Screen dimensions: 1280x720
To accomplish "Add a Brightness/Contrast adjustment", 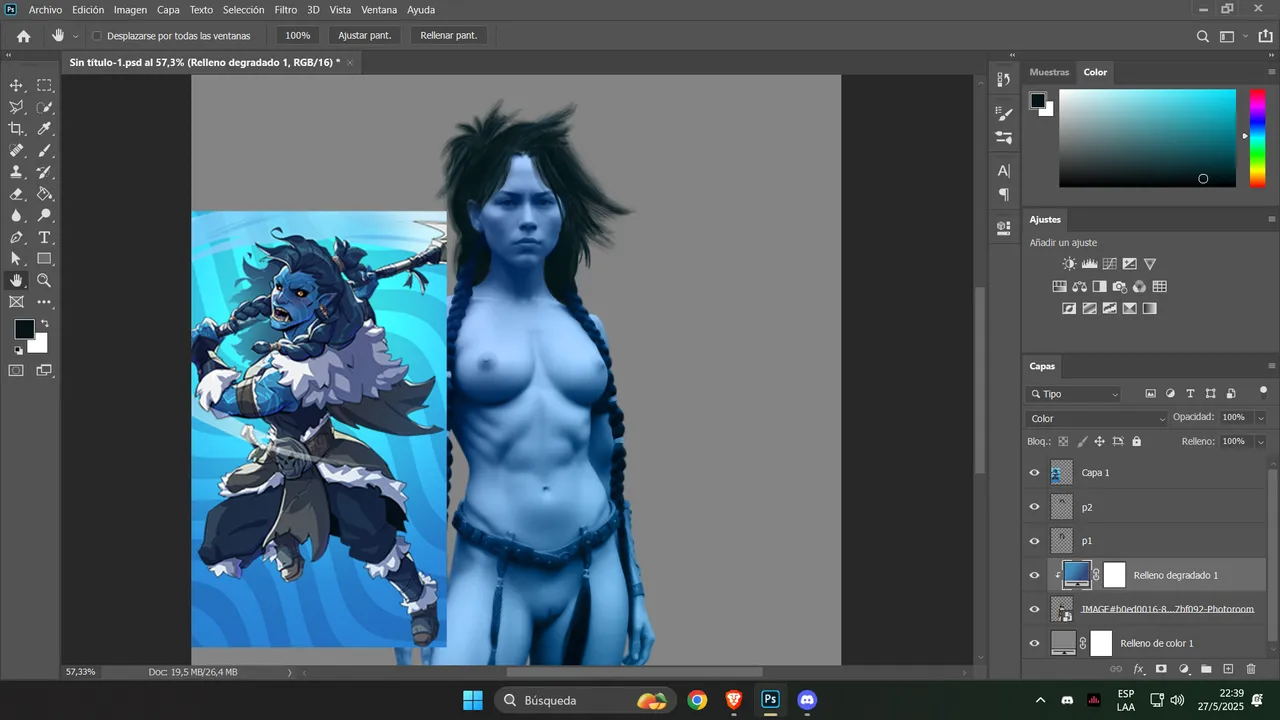I will tap(1069, 264).
